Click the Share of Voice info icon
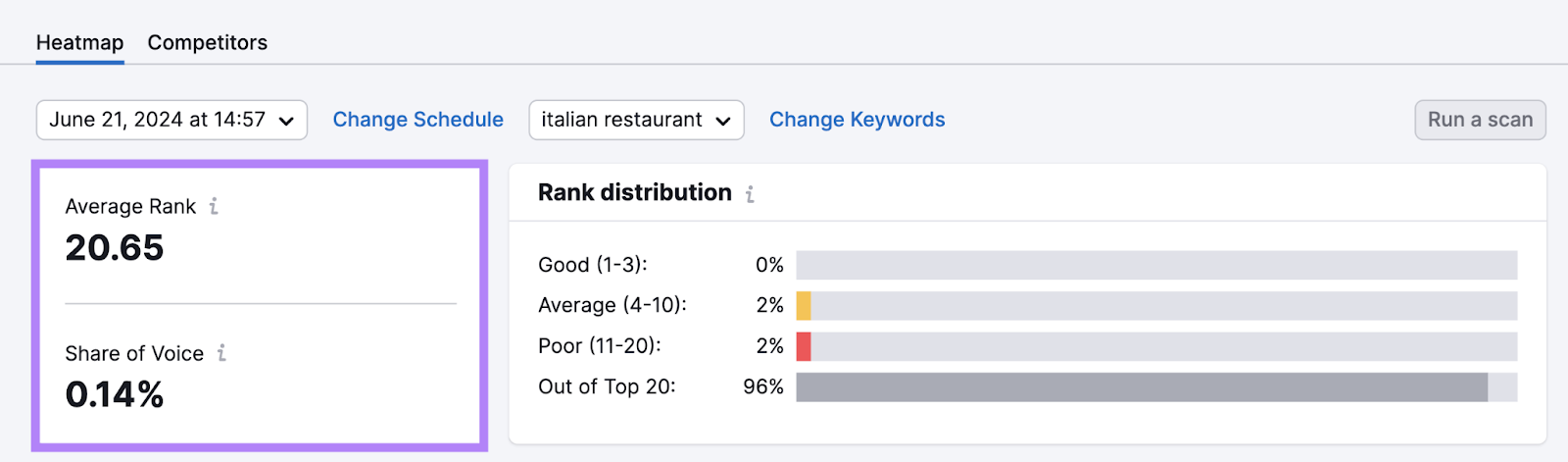Screen dimensions: 1568x462 (221, 353)
